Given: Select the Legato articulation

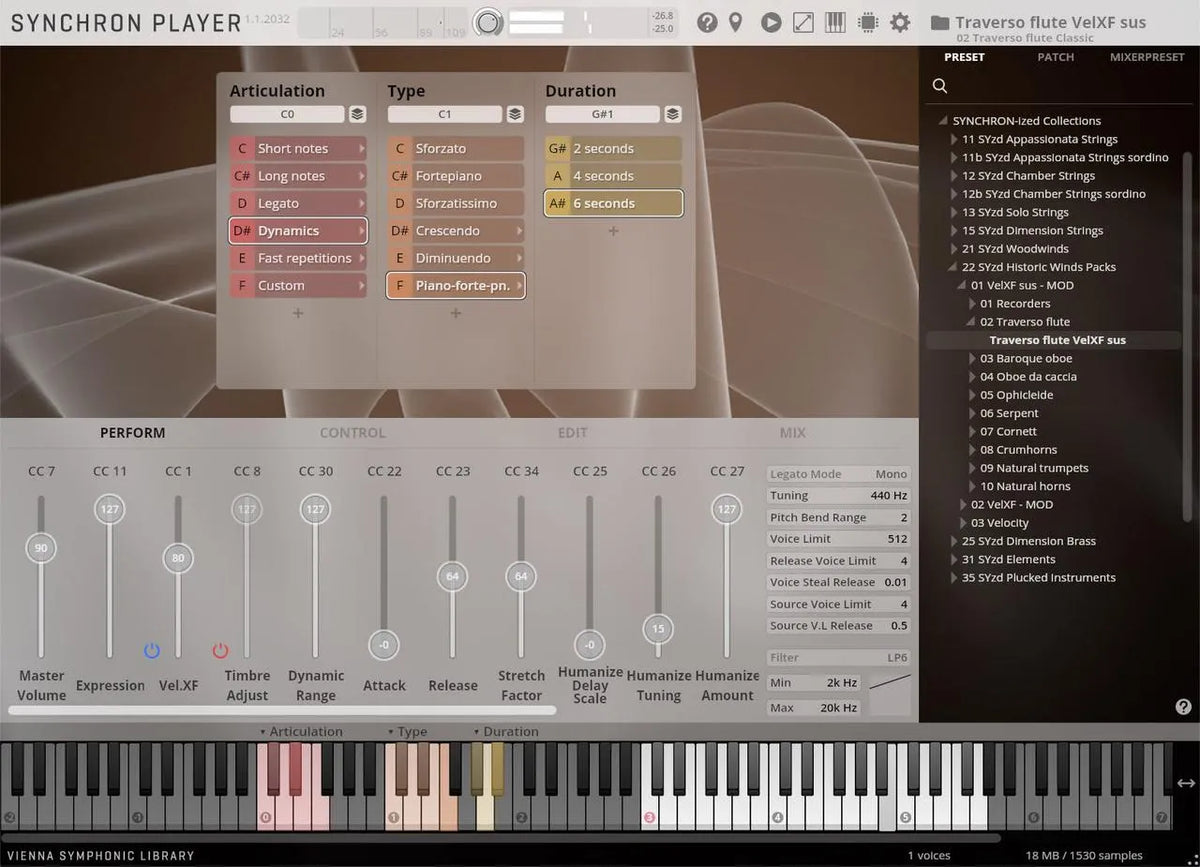Looking at the screenshot, I should tap(298, 204).
